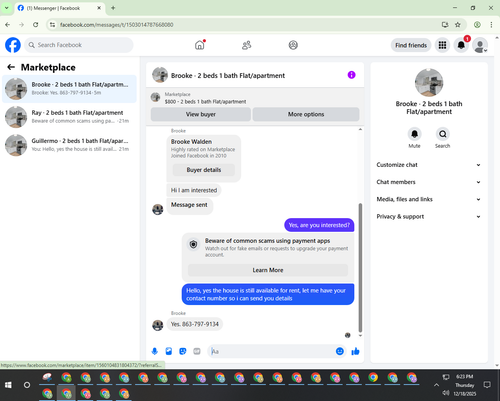Click 'Yes. 863-797-9134' message
Viewport: 500px width, 401px height.
(x=195, y=324)
